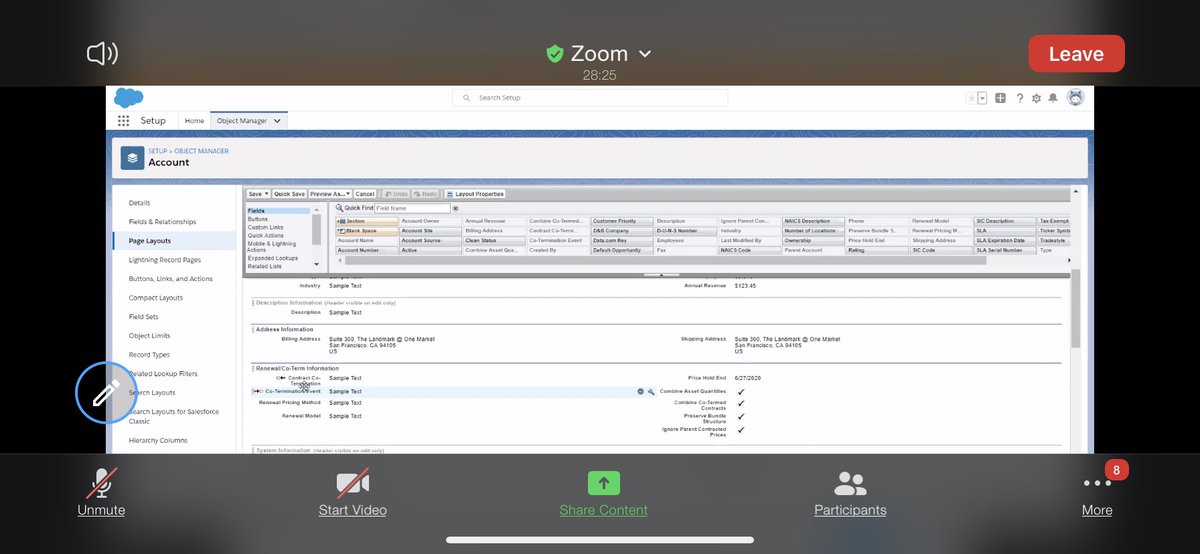Click the Combine Asset Quantities checkmark
Screen dimensions: 1200x554
coord(741,391)
